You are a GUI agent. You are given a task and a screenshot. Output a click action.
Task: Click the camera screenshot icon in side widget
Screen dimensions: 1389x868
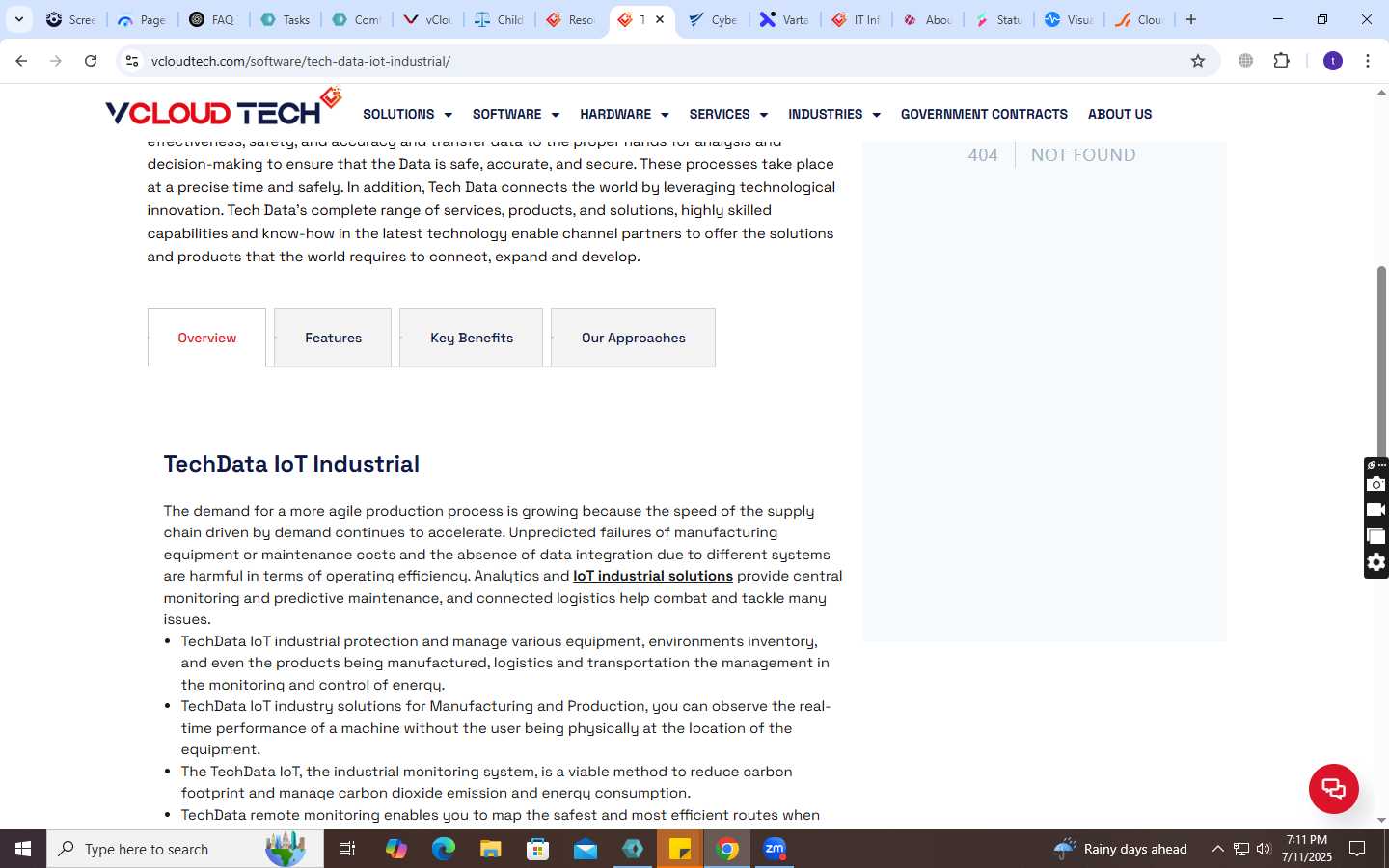point(1376,484)
